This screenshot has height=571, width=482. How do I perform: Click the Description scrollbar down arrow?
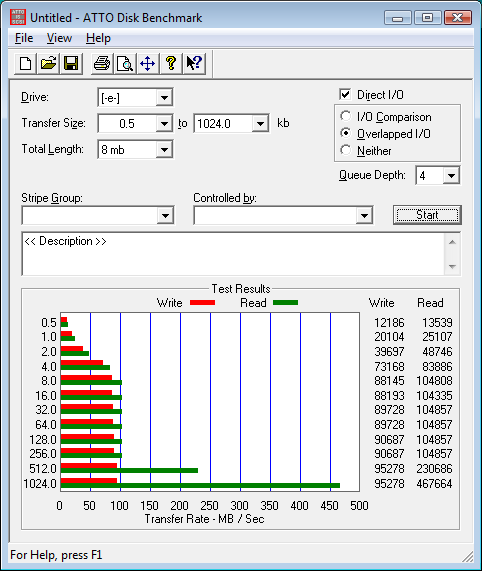[452, 267]
